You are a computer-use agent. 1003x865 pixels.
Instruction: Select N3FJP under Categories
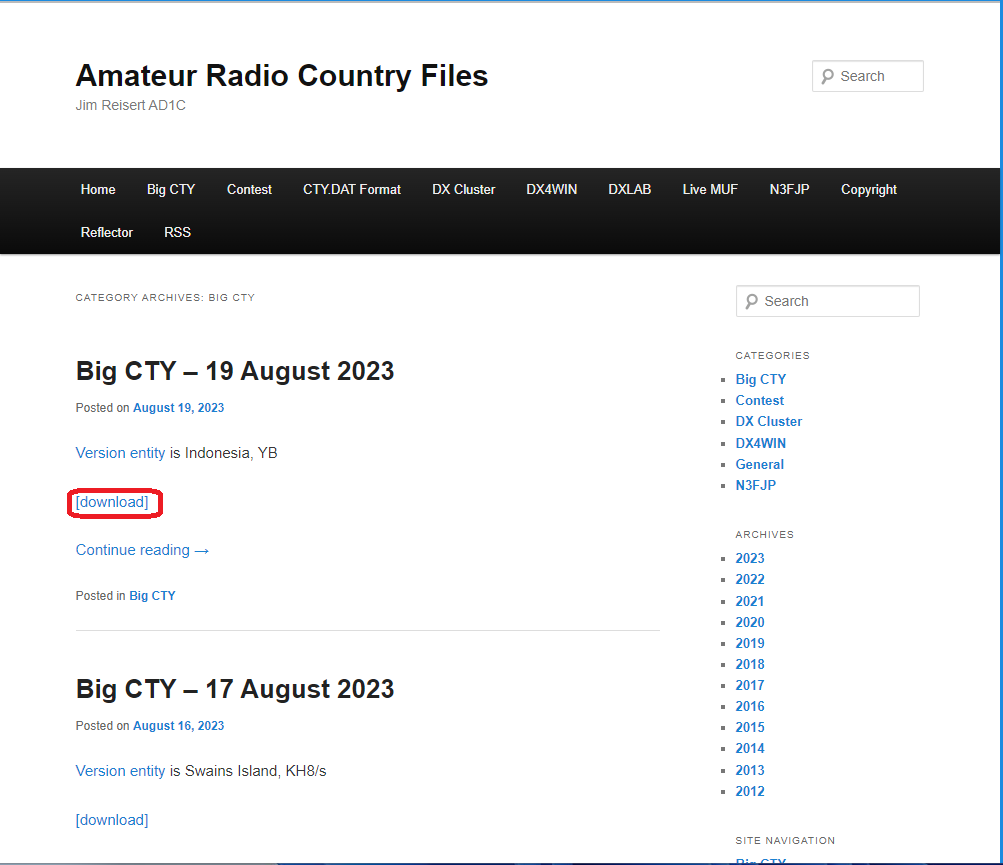tap(755, 486)
